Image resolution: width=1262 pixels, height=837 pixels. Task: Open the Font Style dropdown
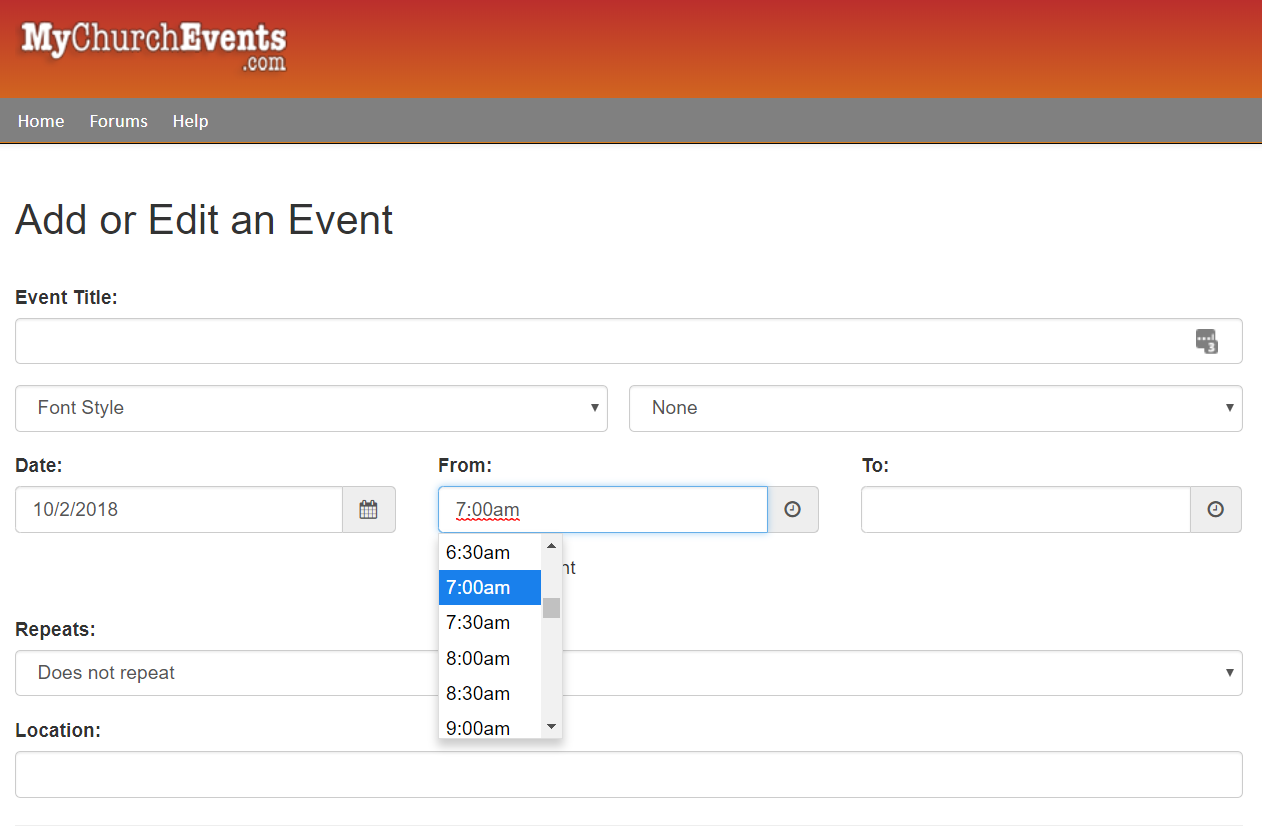coord(311,408)
